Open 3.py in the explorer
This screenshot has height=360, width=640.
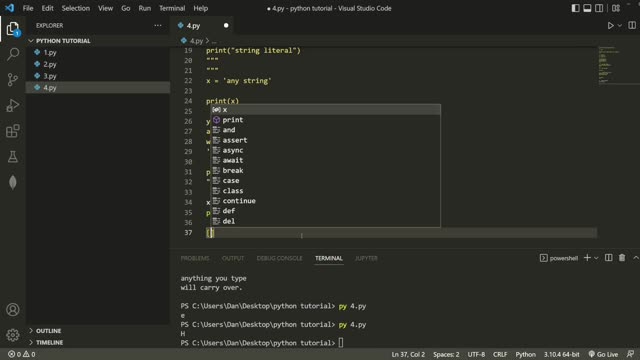pyautogui.click(x=98, y=76)
